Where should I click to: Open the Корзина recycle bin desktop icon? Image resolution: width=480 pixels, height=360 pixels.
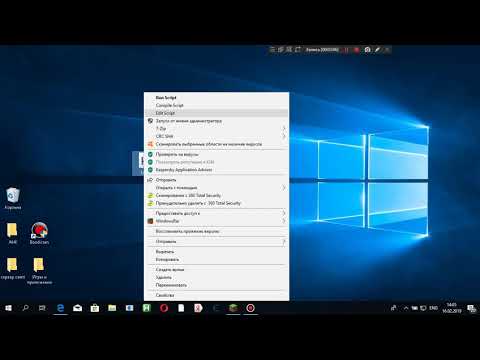click(13, 198)
